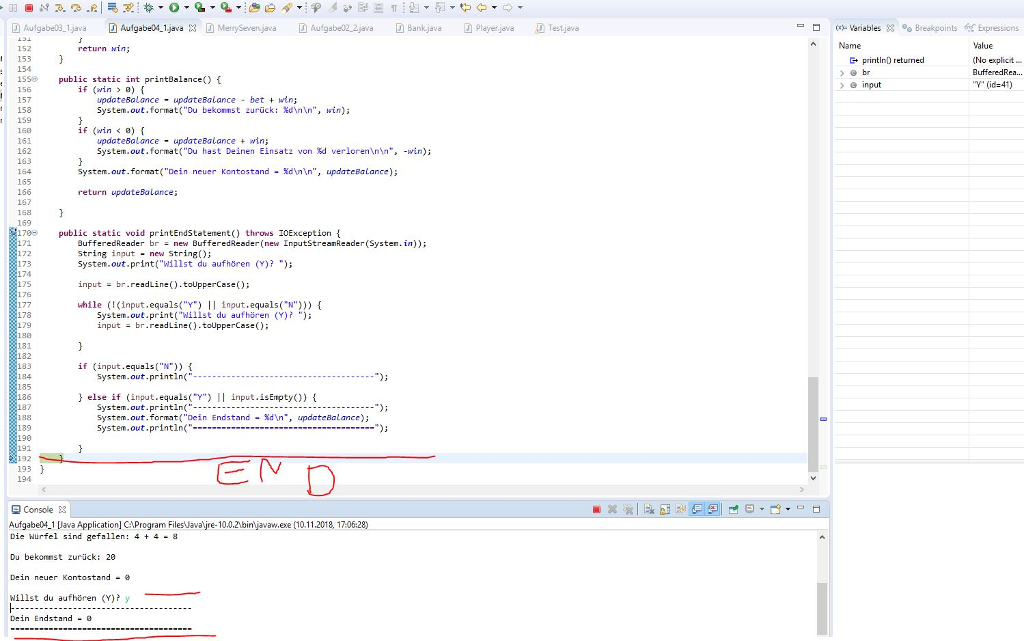
Task: Open the Run button dropdown arrow
Action: pos(187,8)
